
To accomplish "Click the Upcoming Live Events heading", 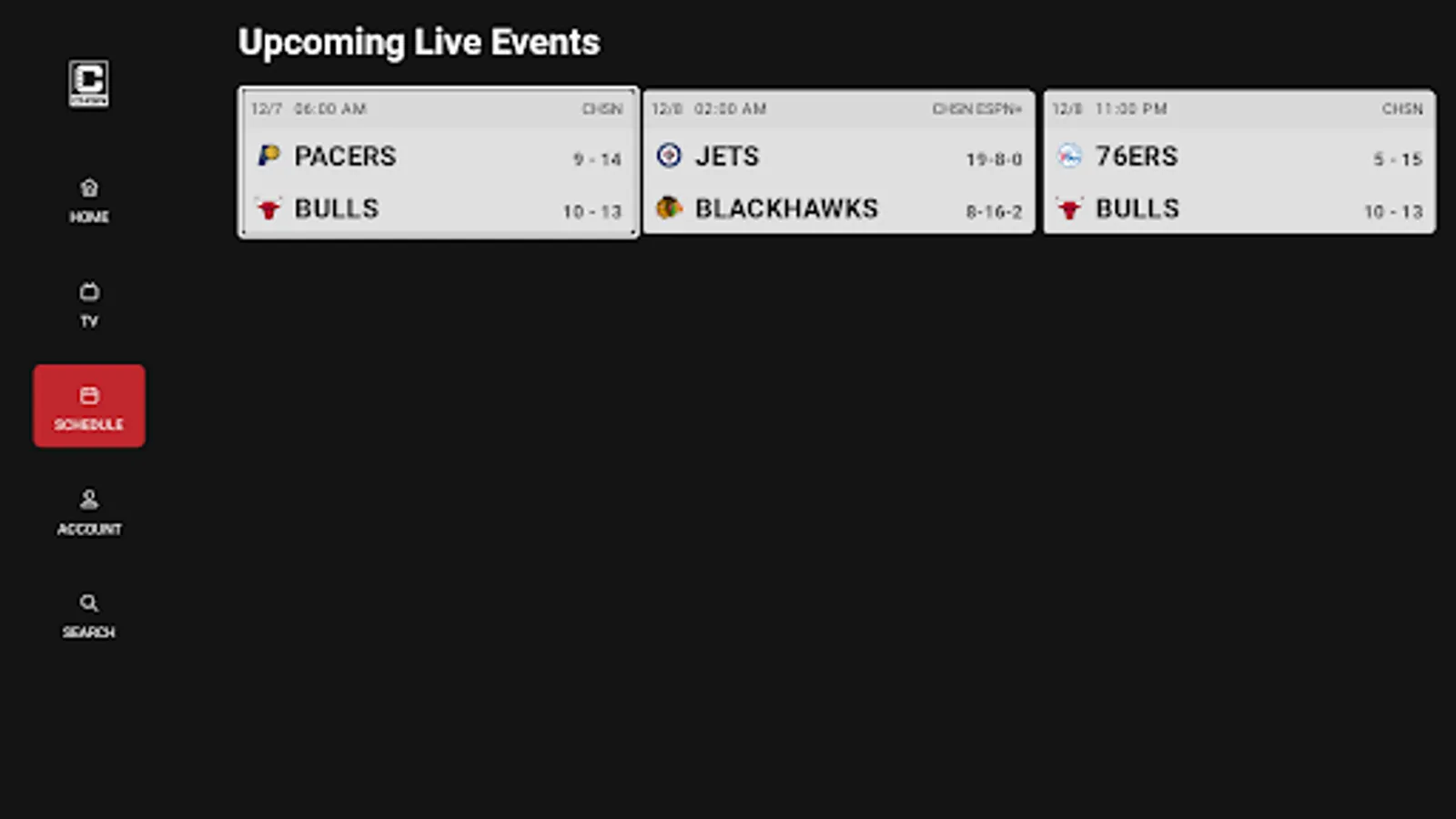I will point(419,43).
